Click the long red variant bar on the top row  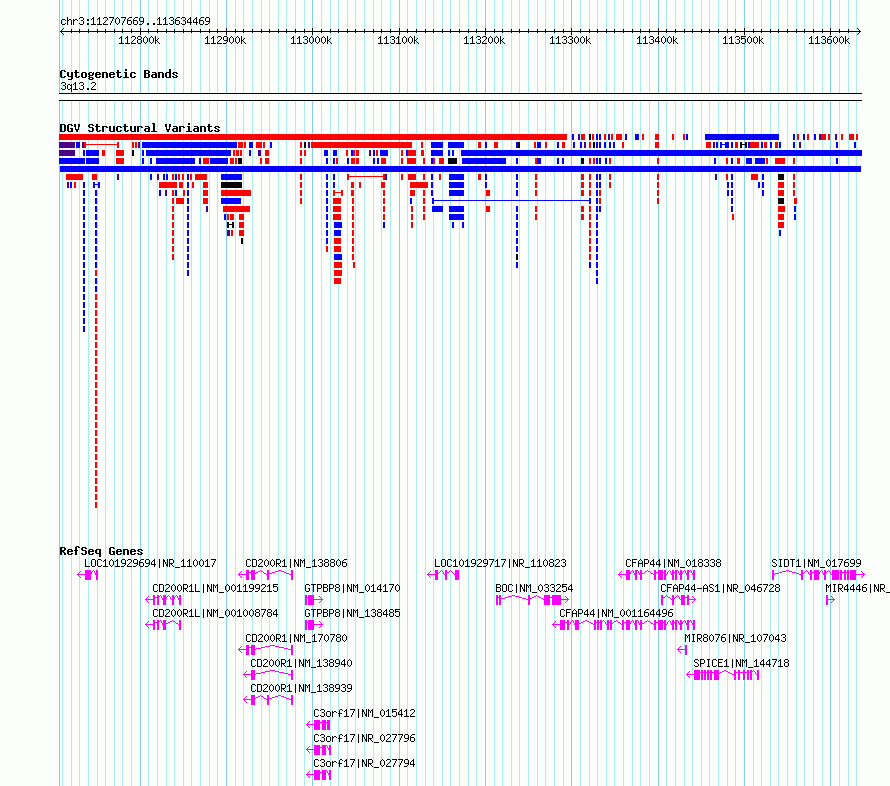coord(313,137)
